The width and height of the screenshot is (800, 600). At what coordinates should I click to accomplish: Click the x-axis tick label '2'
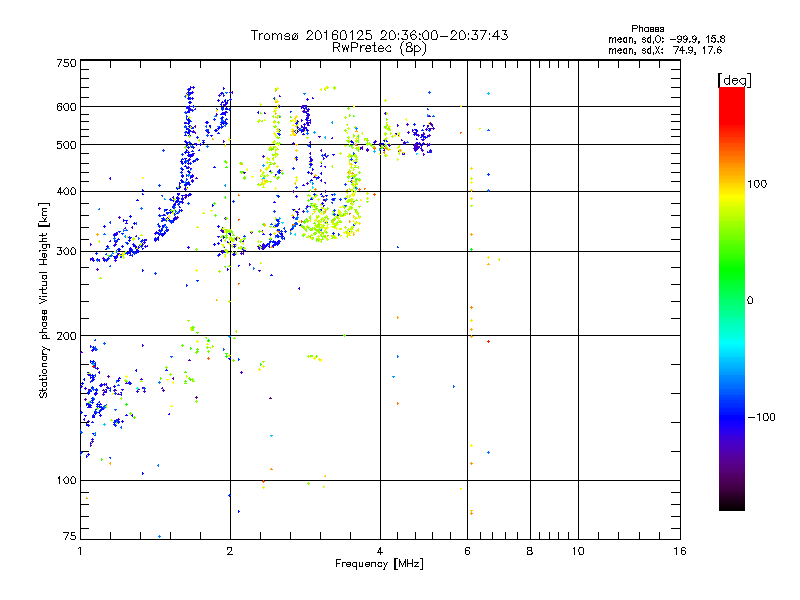pyautogui.click(x=230, y=551)
